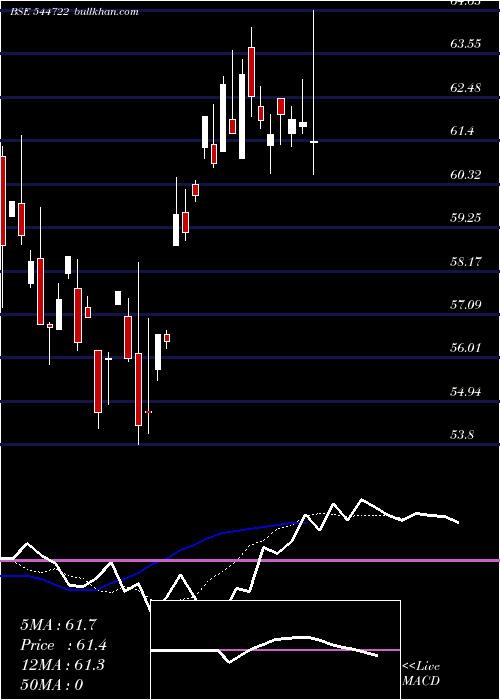Click the 60.32 price axis label
Image resolution: width=500 pixels, height=700 pixels.
466,175
